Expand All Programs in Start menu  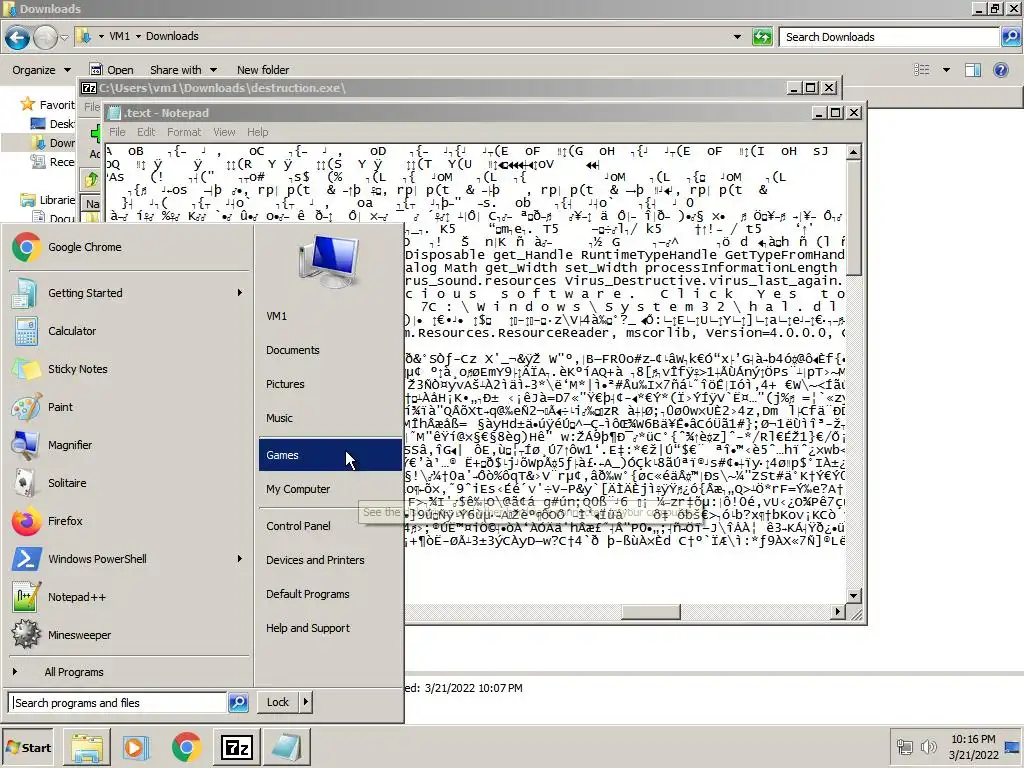(x=74, y=672)
